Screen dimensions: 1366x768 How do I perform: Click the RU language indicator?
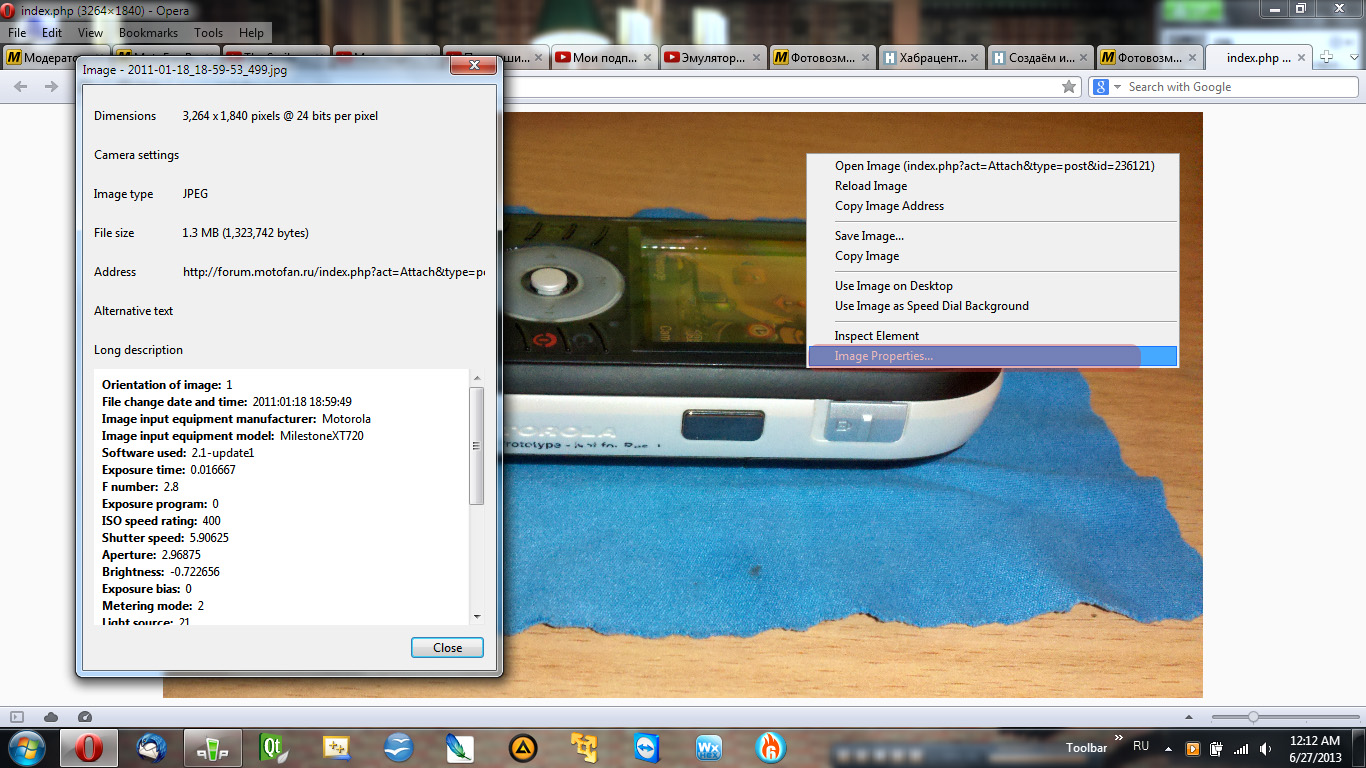1141,746
